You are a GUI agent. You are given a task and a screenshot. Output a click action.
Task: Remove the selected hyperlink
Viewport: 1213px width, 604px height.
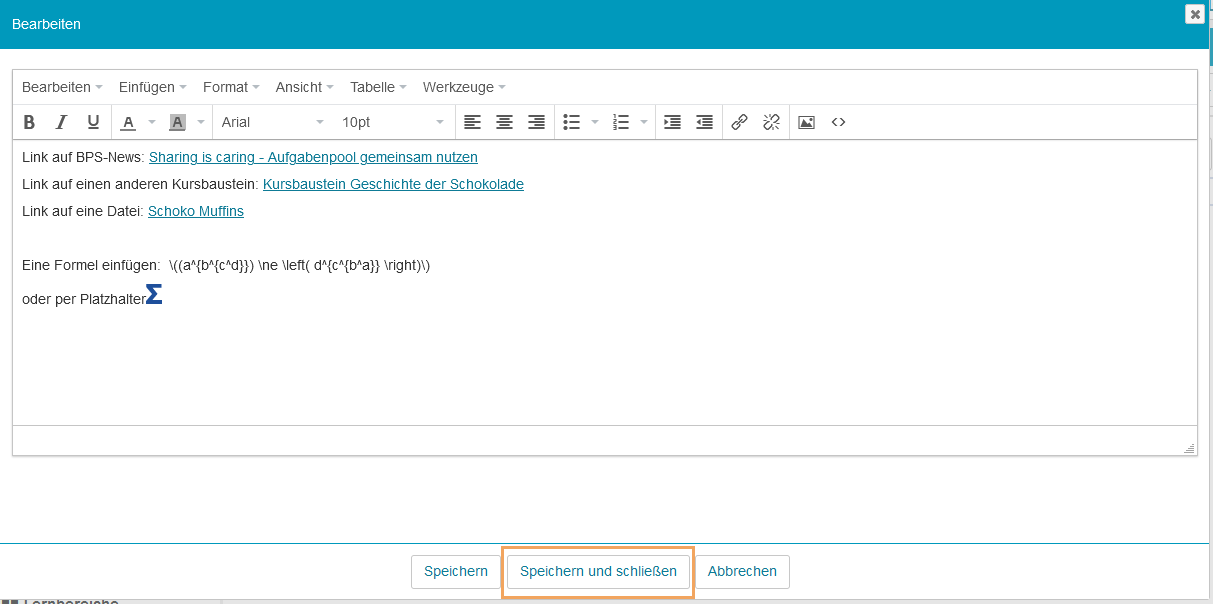(771, 121)
